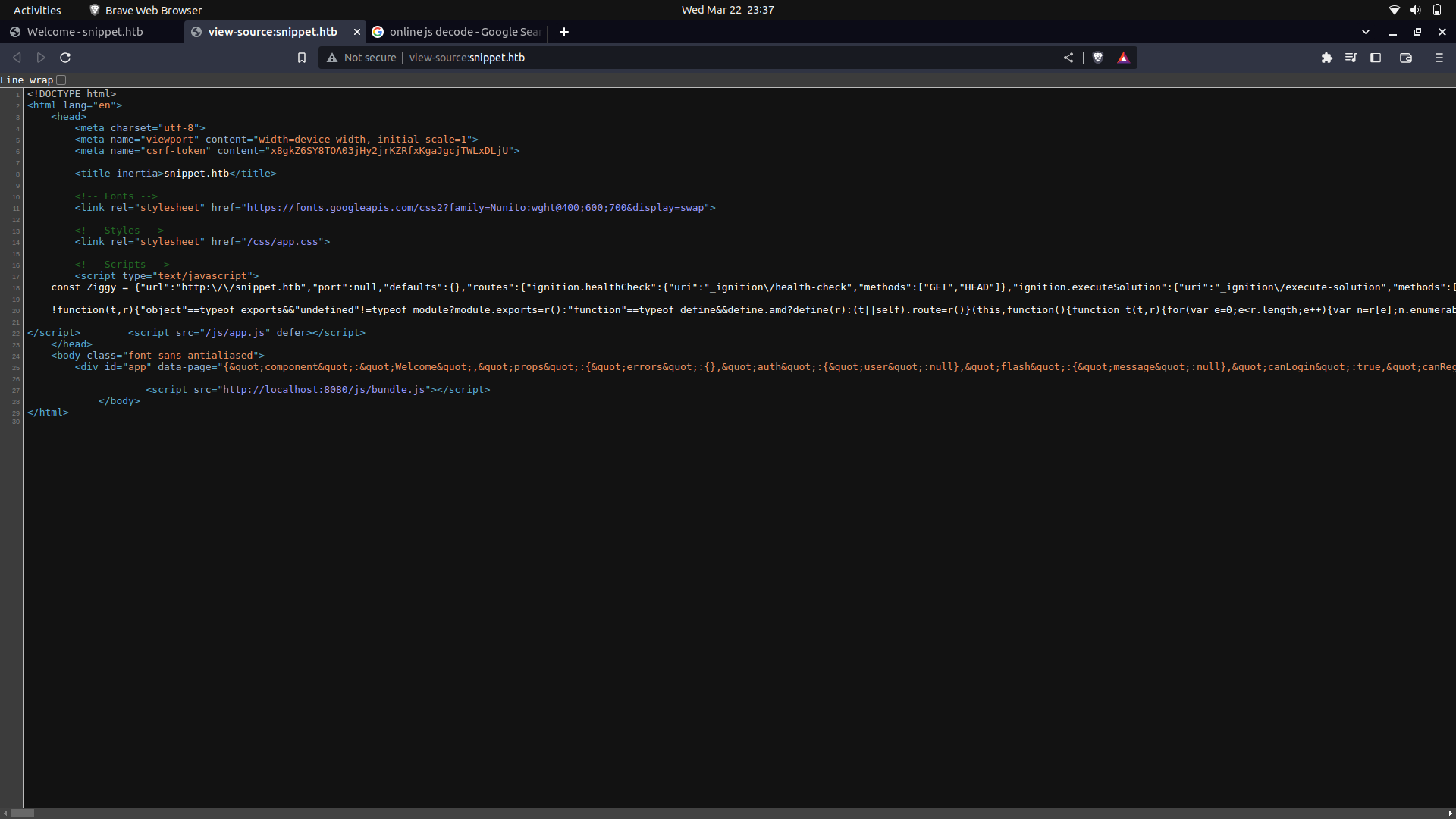Bookmark the current page
Viewport: 1456px width, 819px height.
(302, 57)
